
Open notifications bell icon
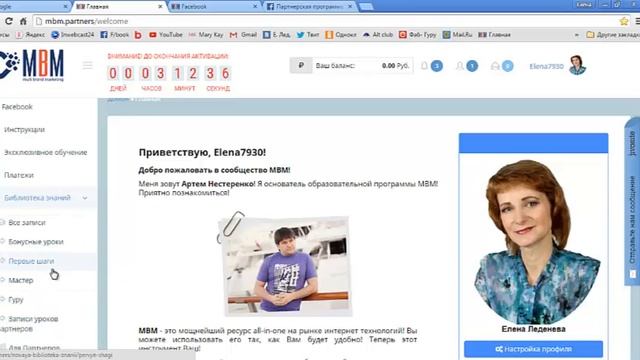pyautogui.click(x=424, y=66)
